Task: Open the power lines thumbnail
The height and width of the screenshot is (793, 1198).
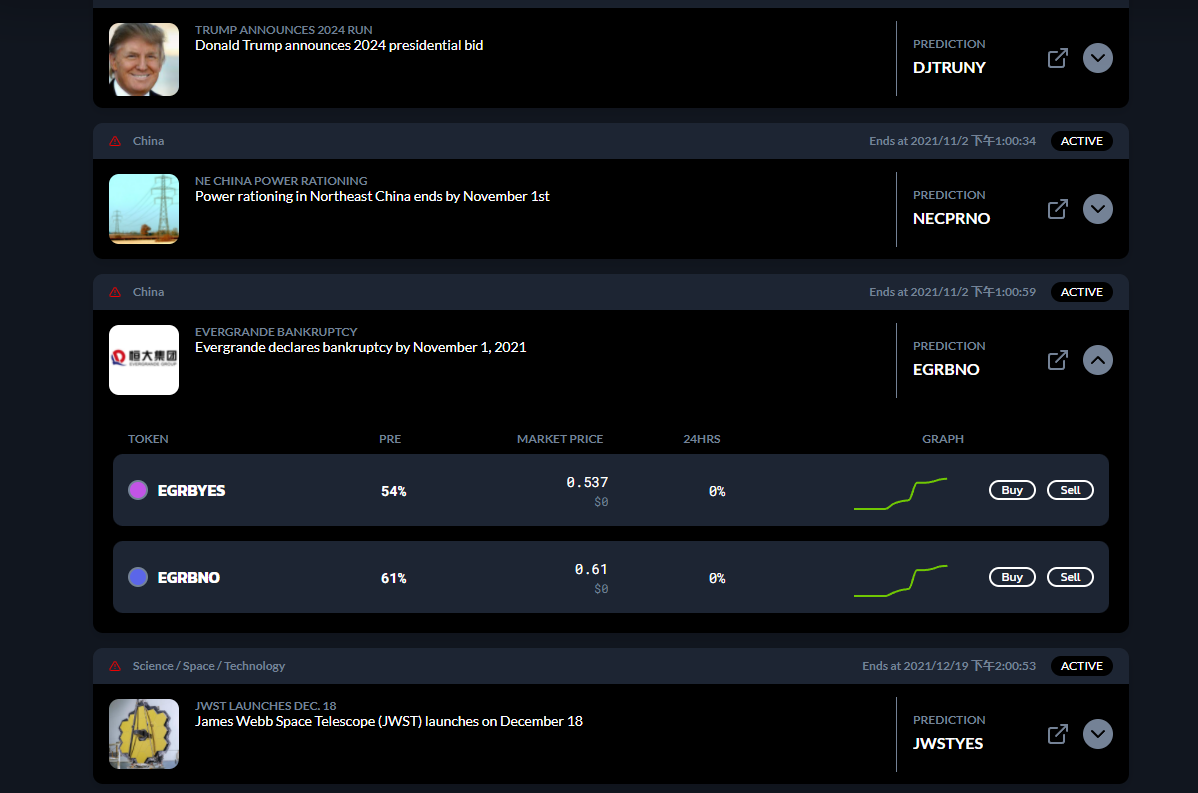Action: (x=144, y=209)
